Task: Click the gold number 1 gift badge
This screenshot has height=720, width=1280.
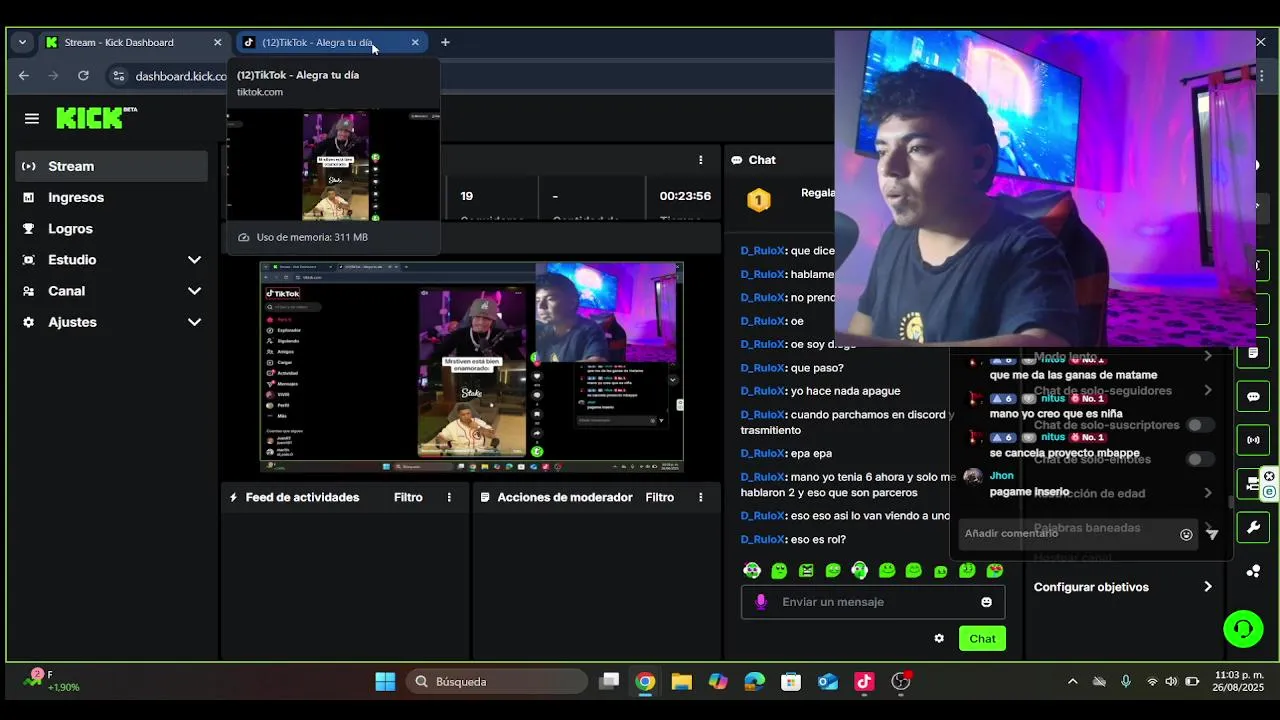Action: (x=759, y=200)
